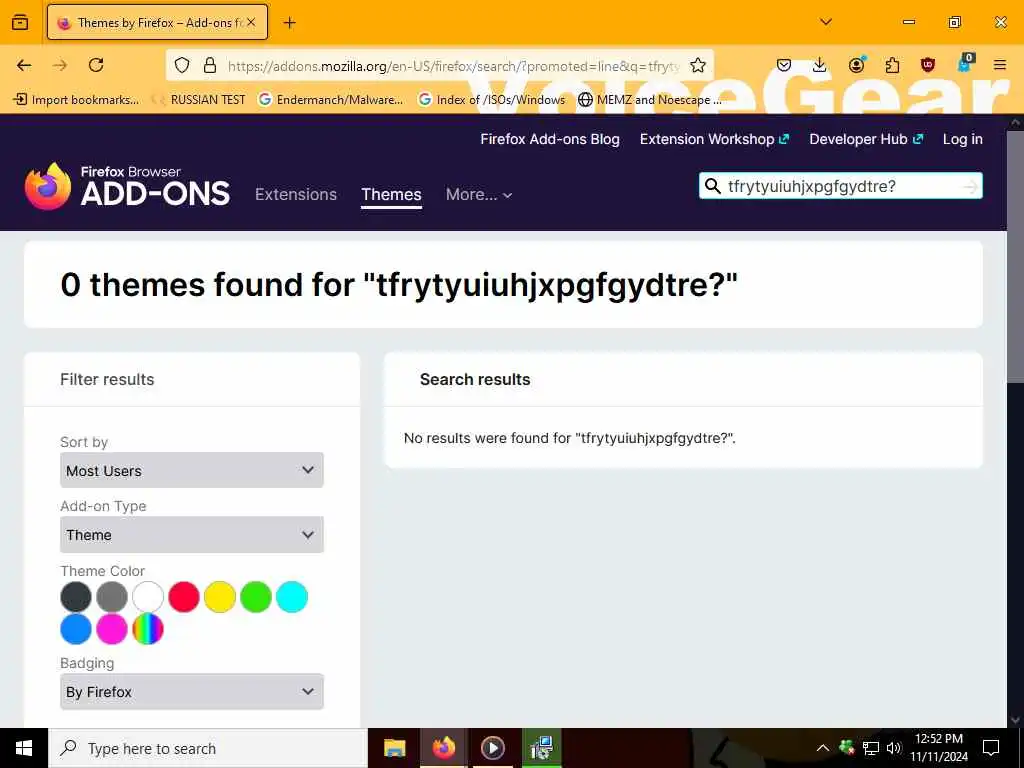Click the extension icon with 0 badge
Screen dimensions: 1024x768
(965, 63)
